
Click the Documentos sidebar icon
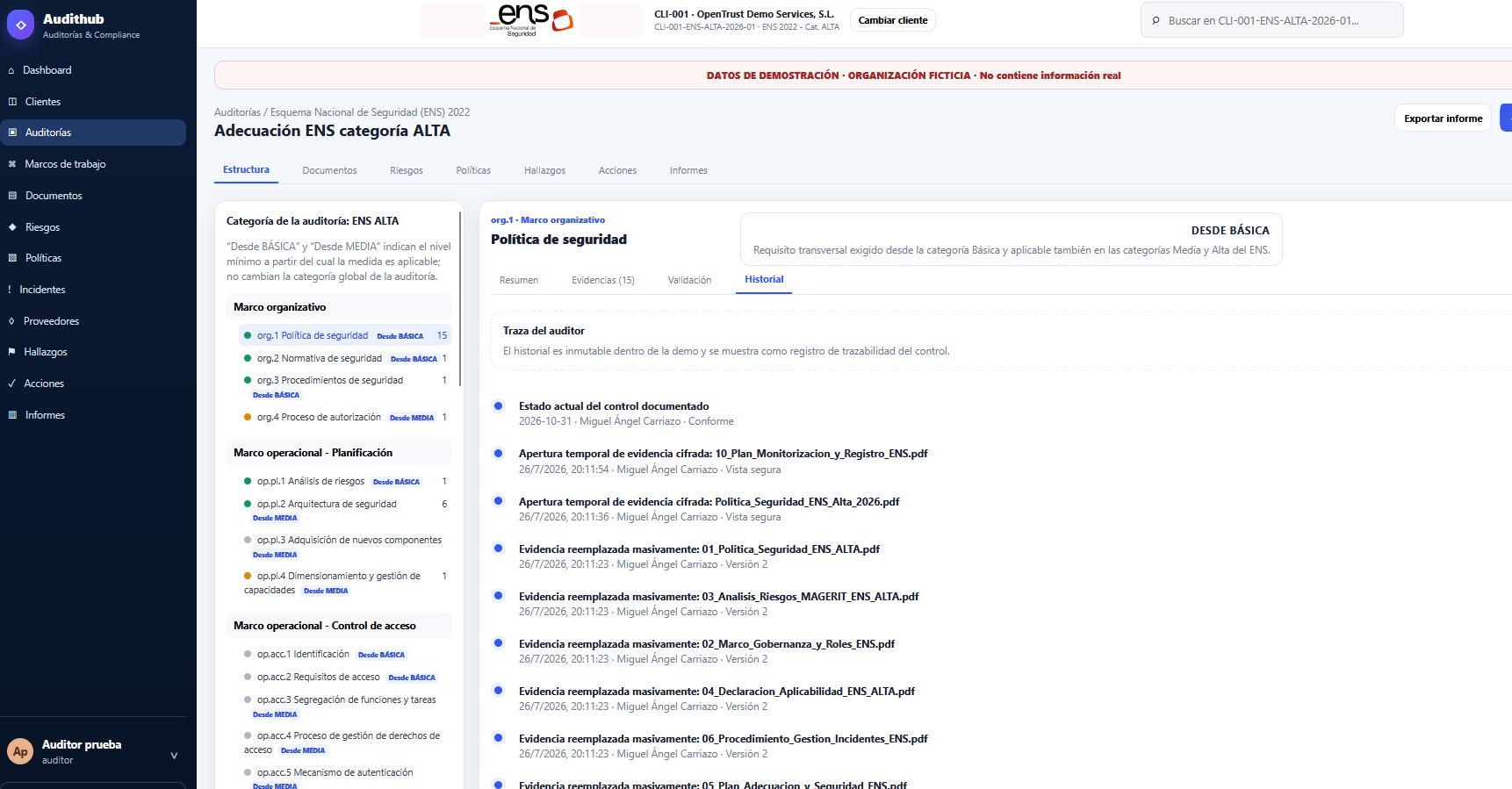point(12,196)
